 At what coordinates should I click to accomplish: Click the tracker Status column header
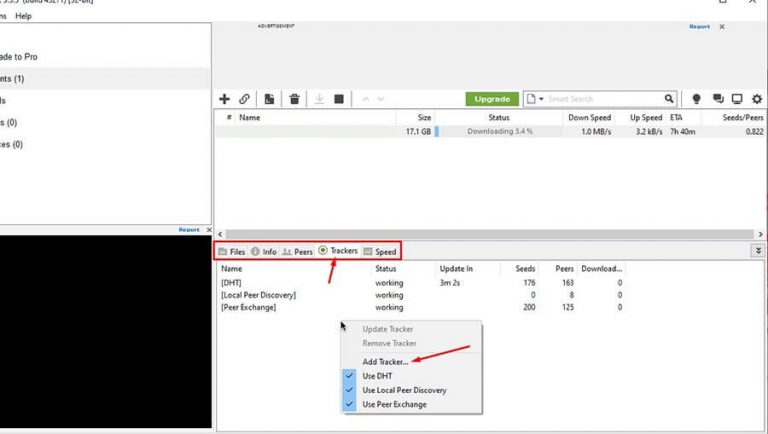tap(385, 268)
